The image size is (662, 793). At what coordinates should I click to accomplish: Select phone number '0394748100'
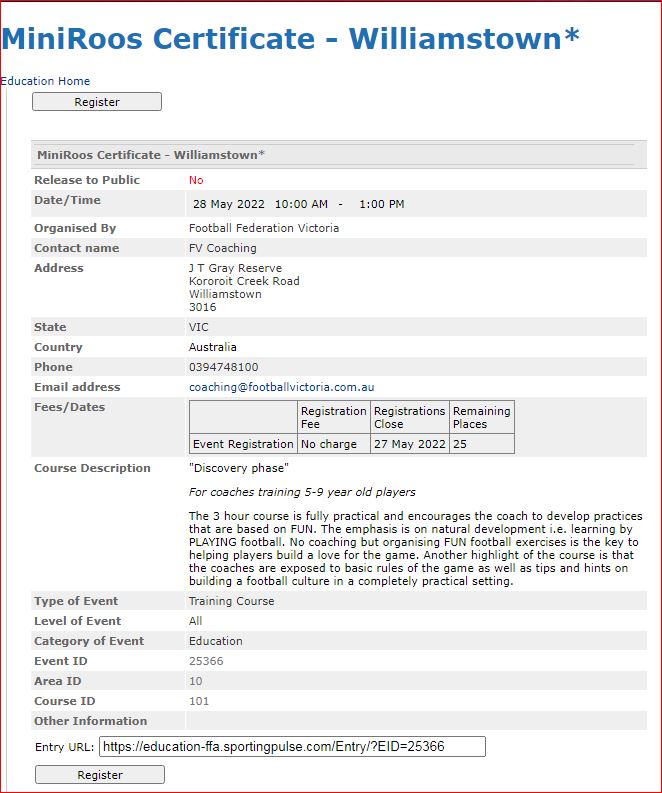[x=223, y=367]
